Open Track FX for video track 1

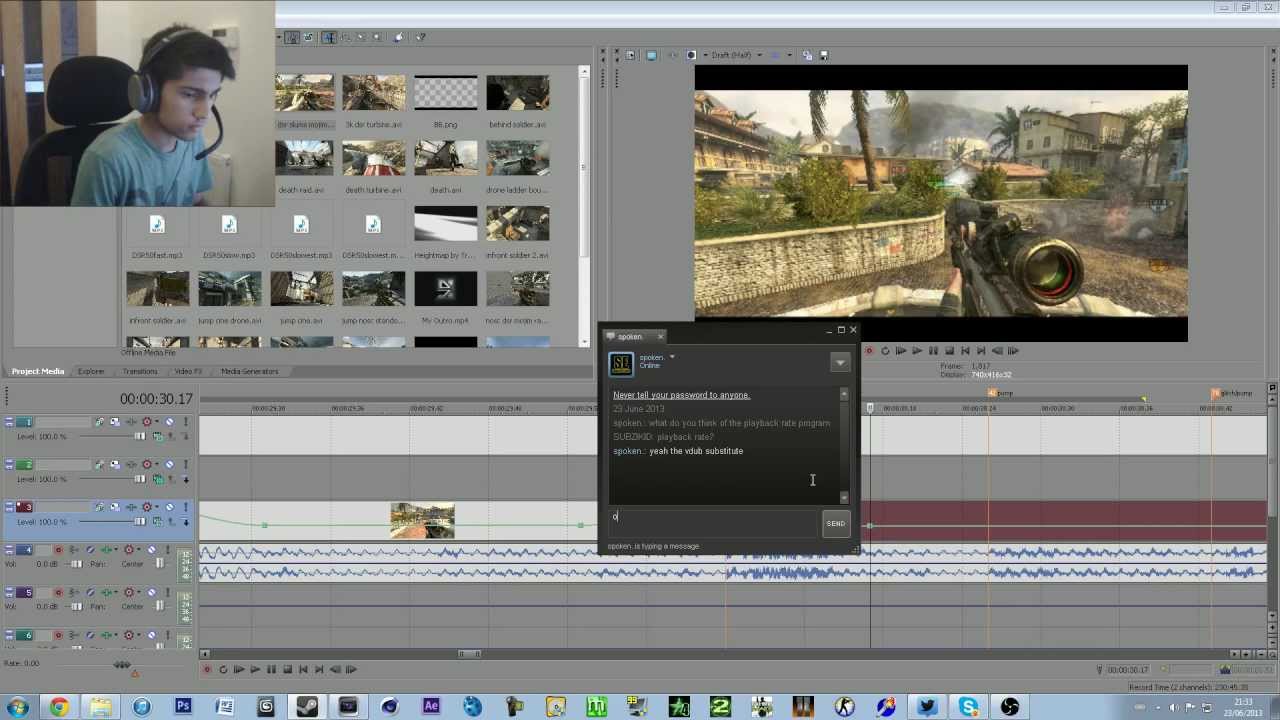(x=131, y=422)
